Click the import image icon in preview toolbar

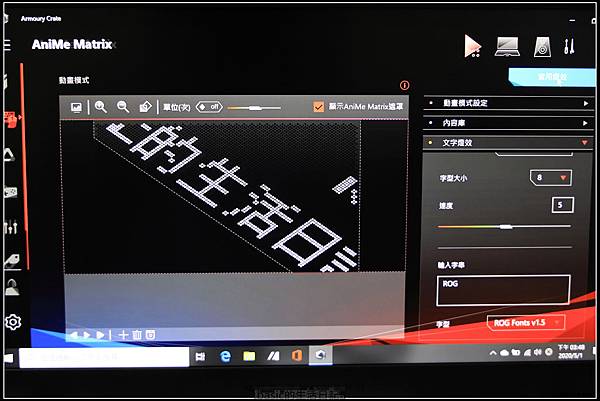click(x=76, y=107)
